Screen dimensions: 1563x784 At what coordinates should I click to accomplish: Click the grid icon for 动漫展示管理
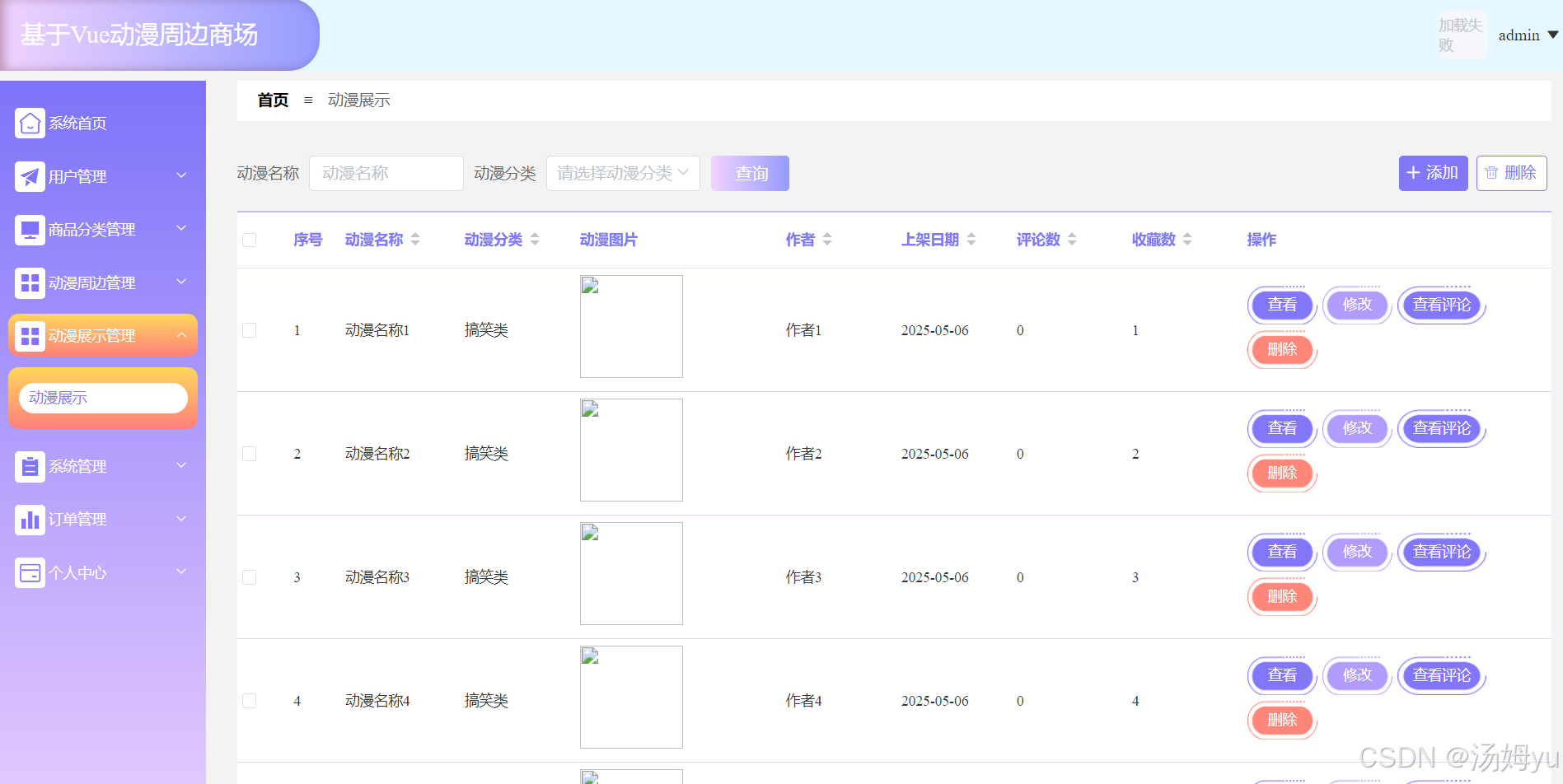30,336
